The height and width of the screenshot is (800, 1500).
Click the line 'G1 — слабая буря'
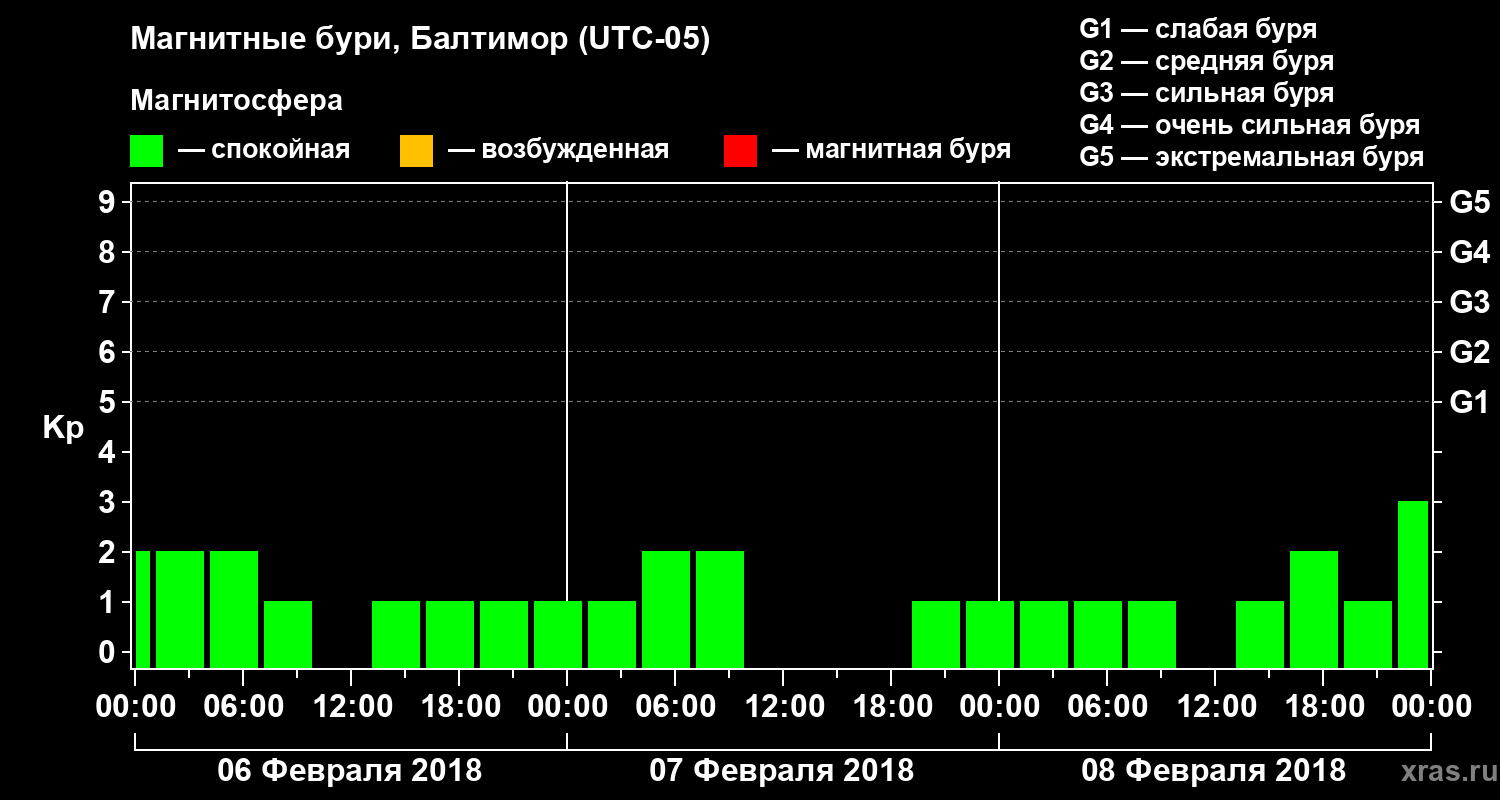click(x=1198, y=28)
